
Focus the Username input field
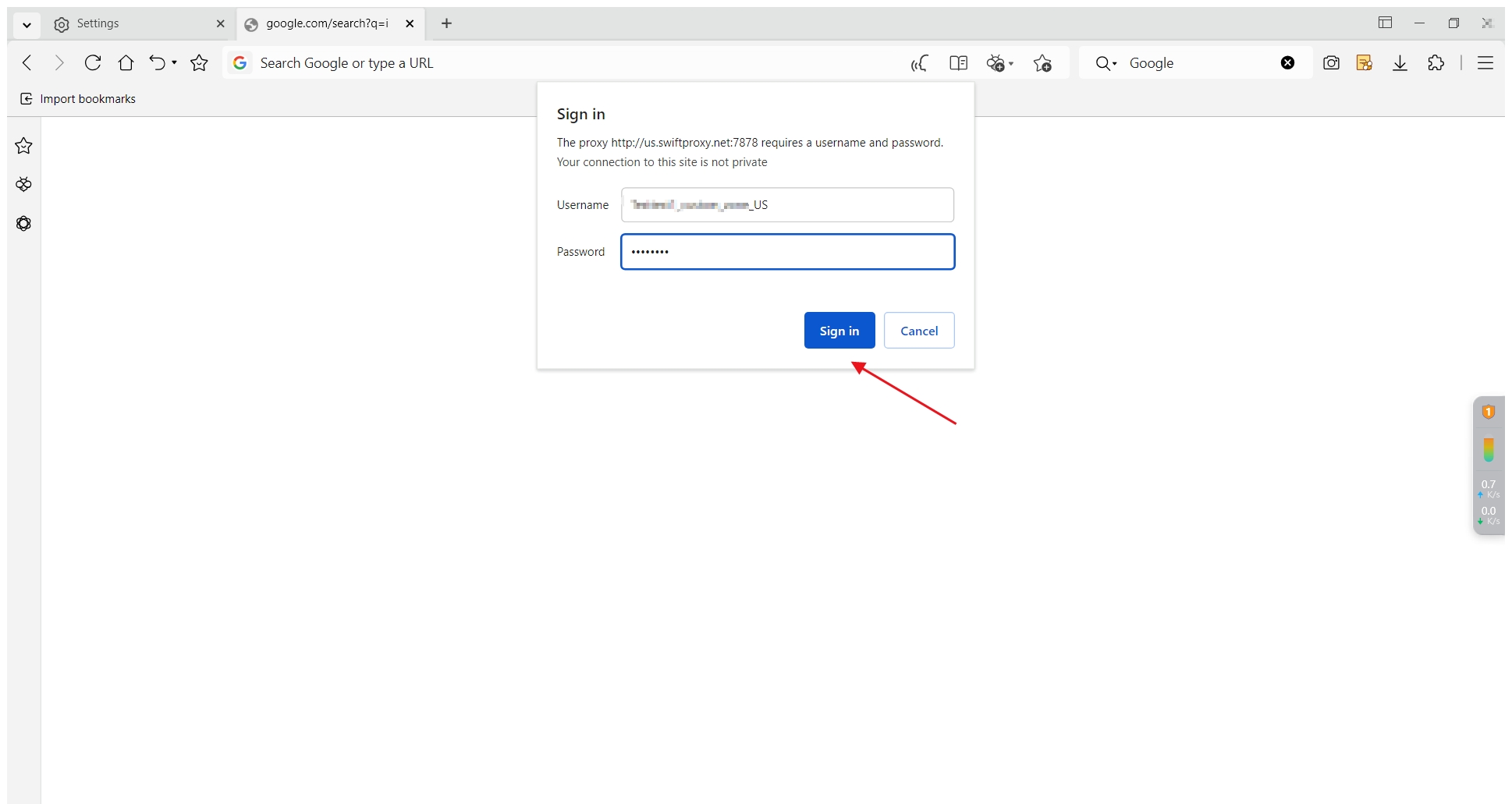[786, 205]
